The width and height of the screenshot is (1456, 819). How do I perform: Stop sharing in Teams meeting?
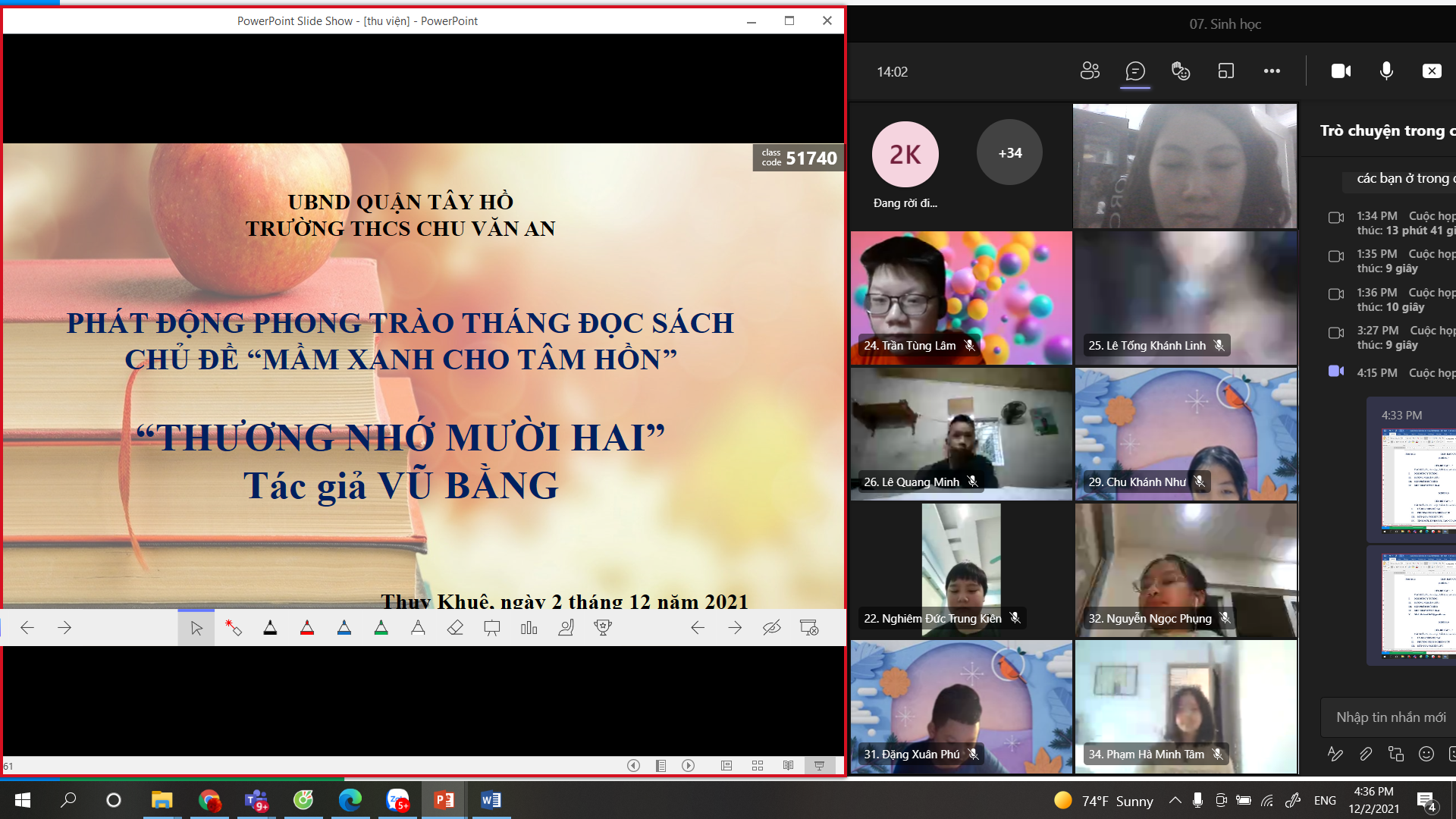(1432, 71)
